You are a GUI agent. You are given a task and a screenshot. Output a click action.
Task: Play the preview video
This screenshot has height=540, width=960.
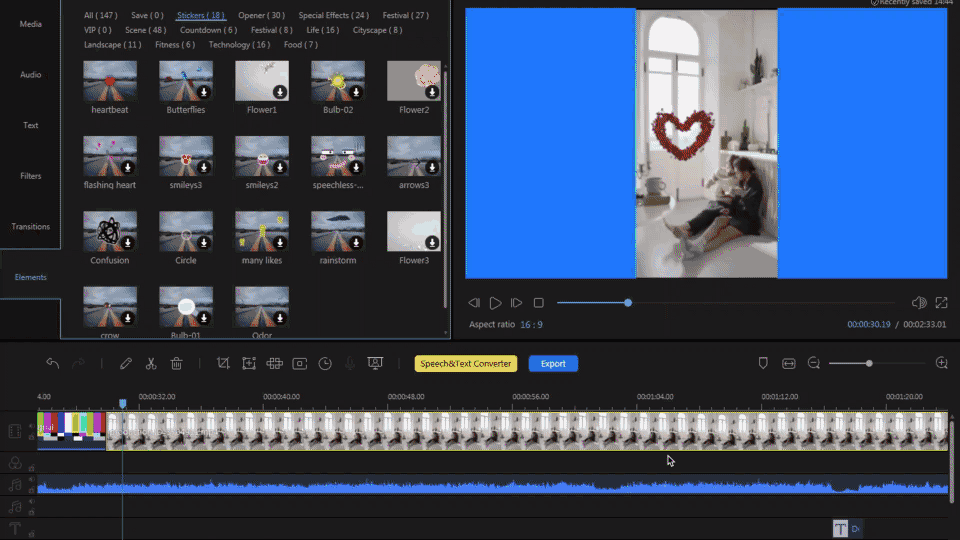click(495, 302)
